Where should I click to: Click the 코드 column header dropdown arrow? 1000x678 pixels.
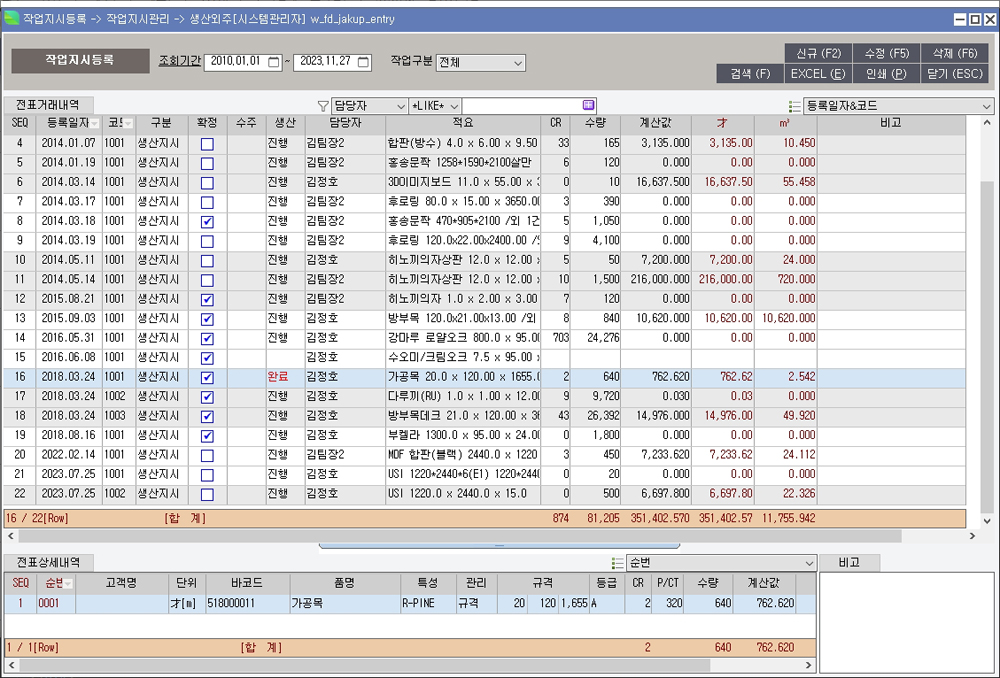(129, 123)
